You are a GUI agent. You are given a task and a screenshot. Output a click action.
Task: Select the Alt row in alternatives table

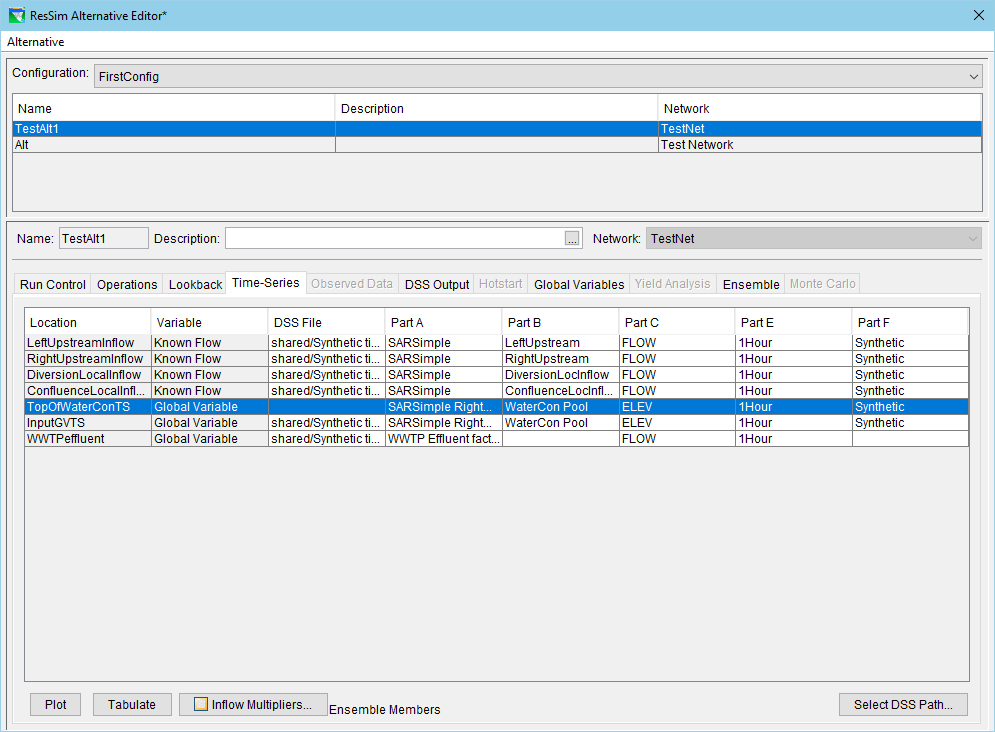173,145
